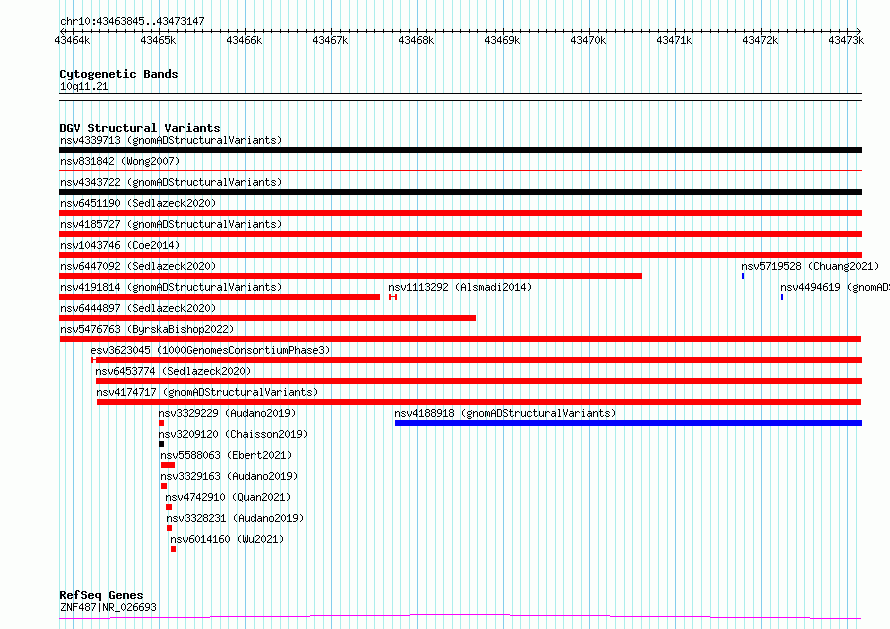Select the red nsv5476763 variant bar
The width and height of the screenshot is (890, 629).
460,339
